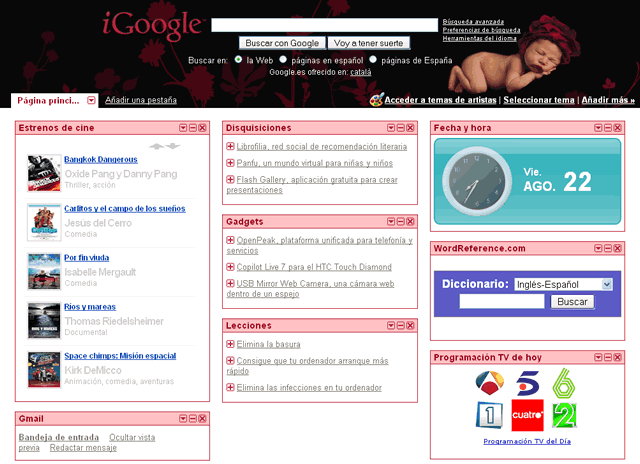This screenshot has width=640, height=464.
Task: Minimize the Disquisiciones gadget
Action: [401, 128]
